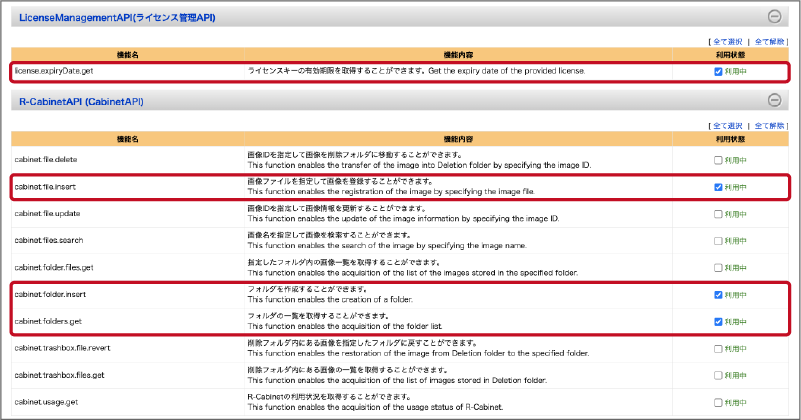The image size is (801, 420).
Task: Select the cabinet.usage.get function name
Action: click(46, 402)
